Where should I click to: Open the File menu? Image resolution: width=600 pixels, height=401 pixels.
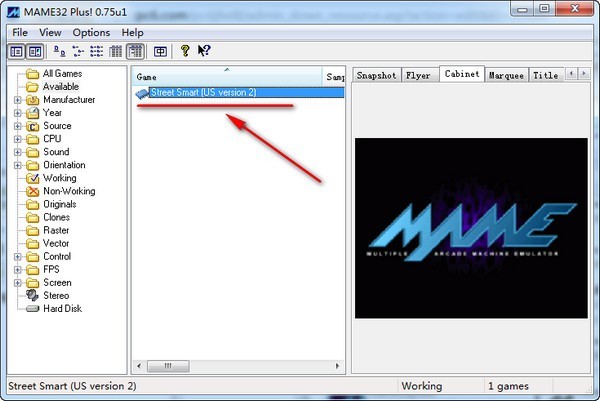pyautogui.click(x=20, y=33)
